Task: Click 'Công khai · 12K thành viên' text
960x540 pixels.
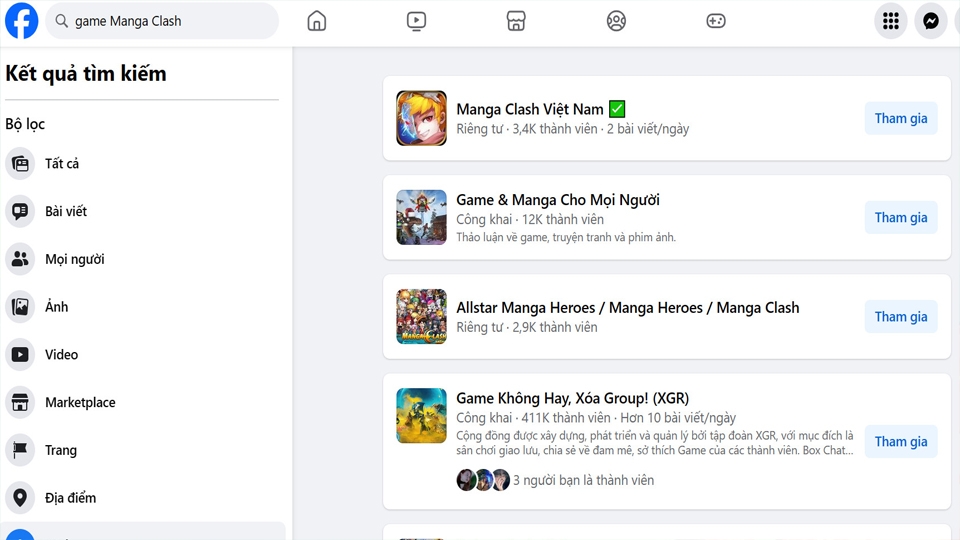Action: (x=530, y=219)
